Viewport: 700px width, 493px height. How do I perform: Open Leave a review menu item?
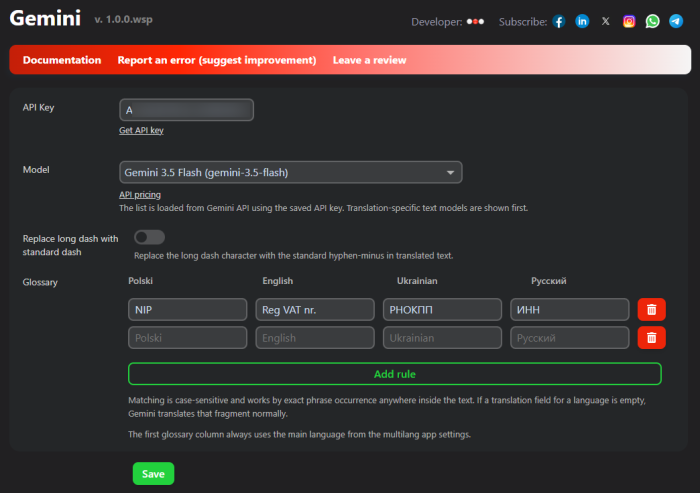tap(369, 60)
